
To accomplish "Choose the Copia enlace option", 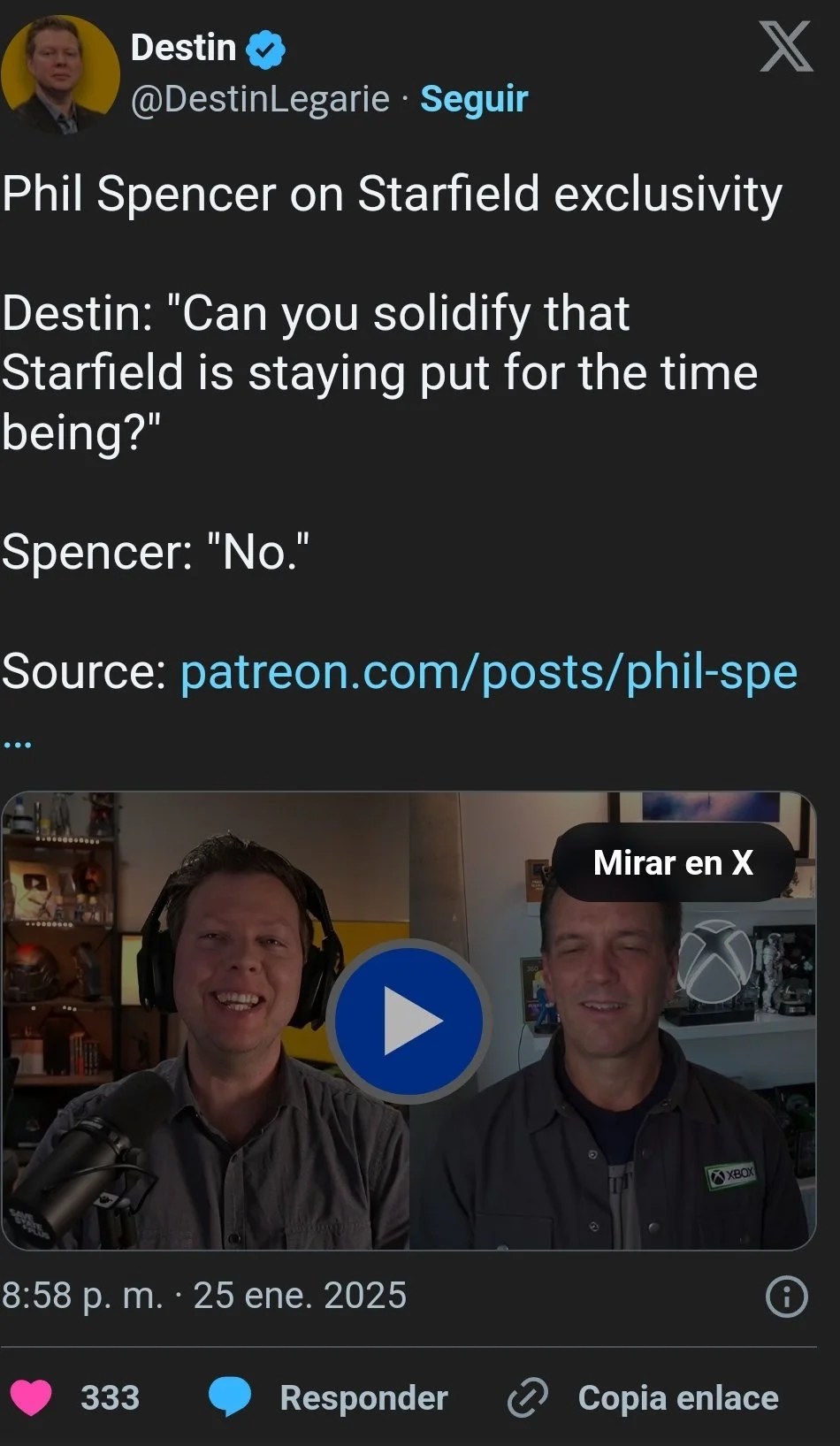I will click(678, 1398).
